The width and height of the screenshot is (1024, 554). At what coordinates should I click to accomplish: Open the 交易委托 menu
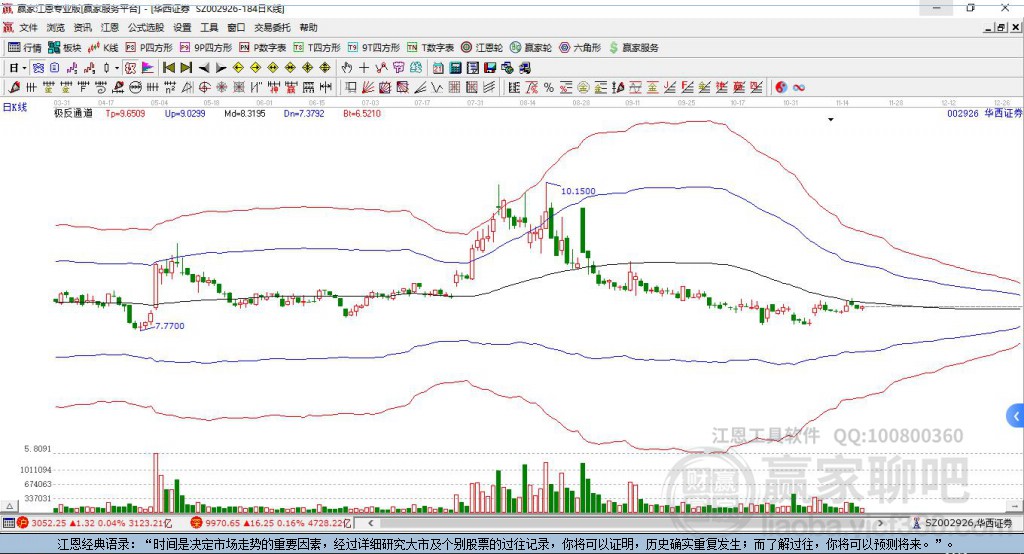tap(272, 27)
